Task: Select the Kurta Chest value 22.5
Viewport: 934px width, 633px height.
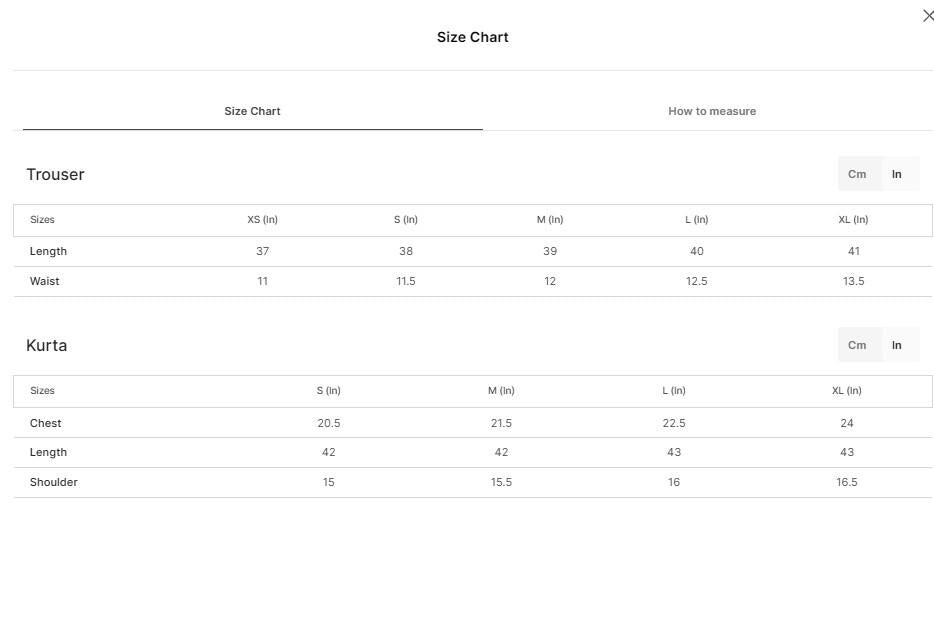Action: pos(674,423)
